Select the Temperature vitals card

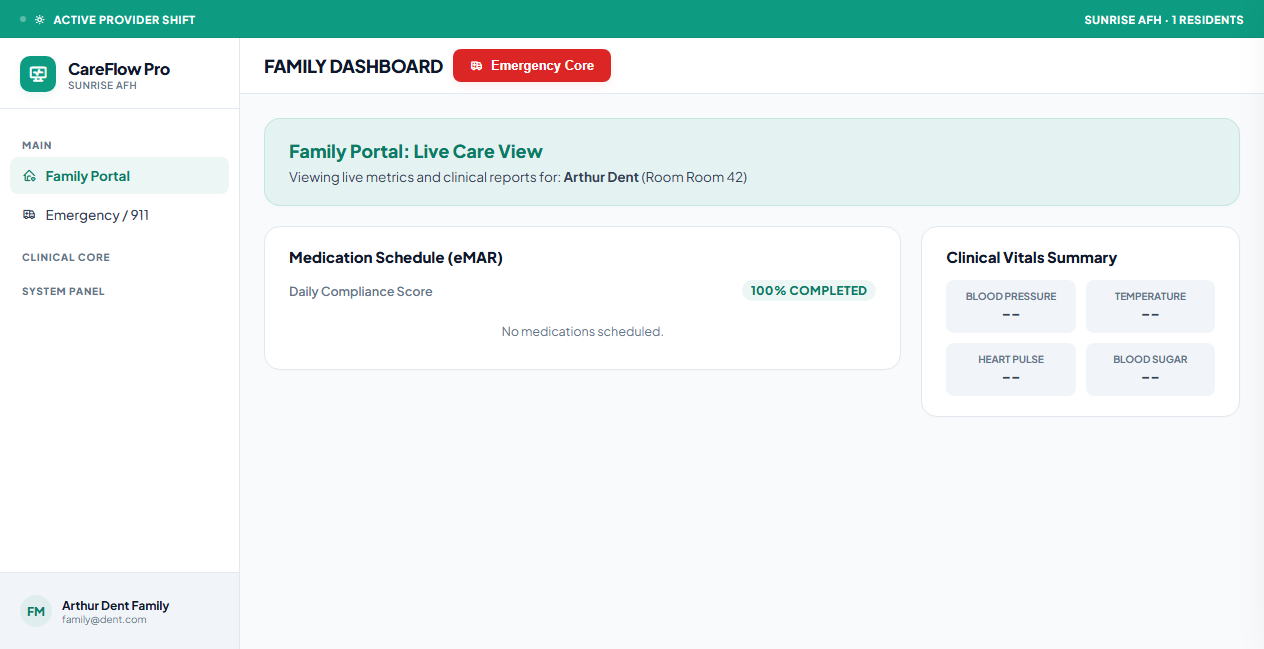coord(1150,306)
